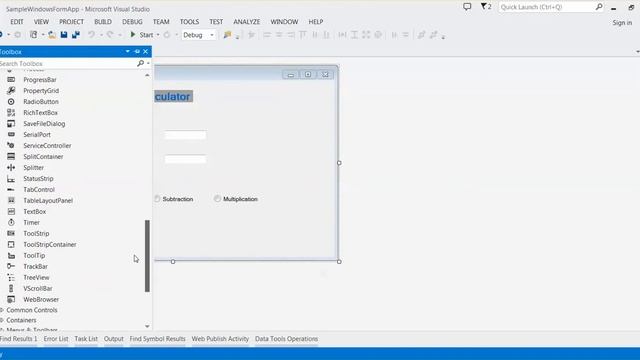Open the ANALYZE menu
640x360 pixels.
pos(247,22)
